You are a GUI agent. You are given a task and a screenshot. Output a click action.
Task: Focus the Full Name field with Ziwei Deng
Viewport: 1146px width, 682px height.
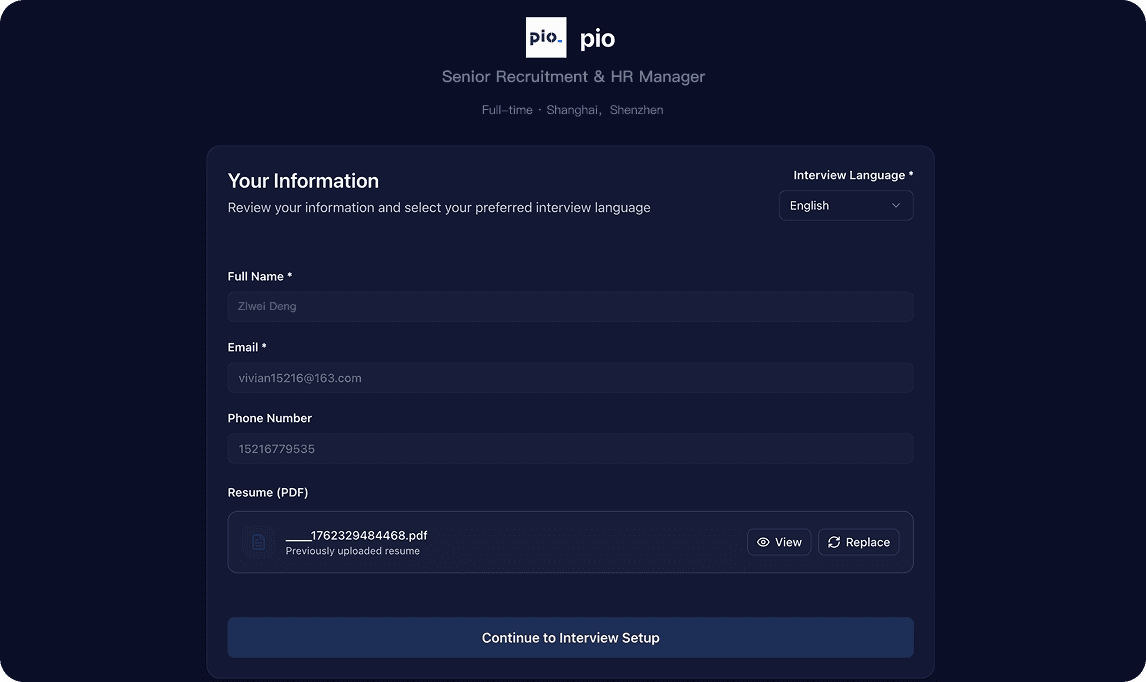(x=570, y=307)
